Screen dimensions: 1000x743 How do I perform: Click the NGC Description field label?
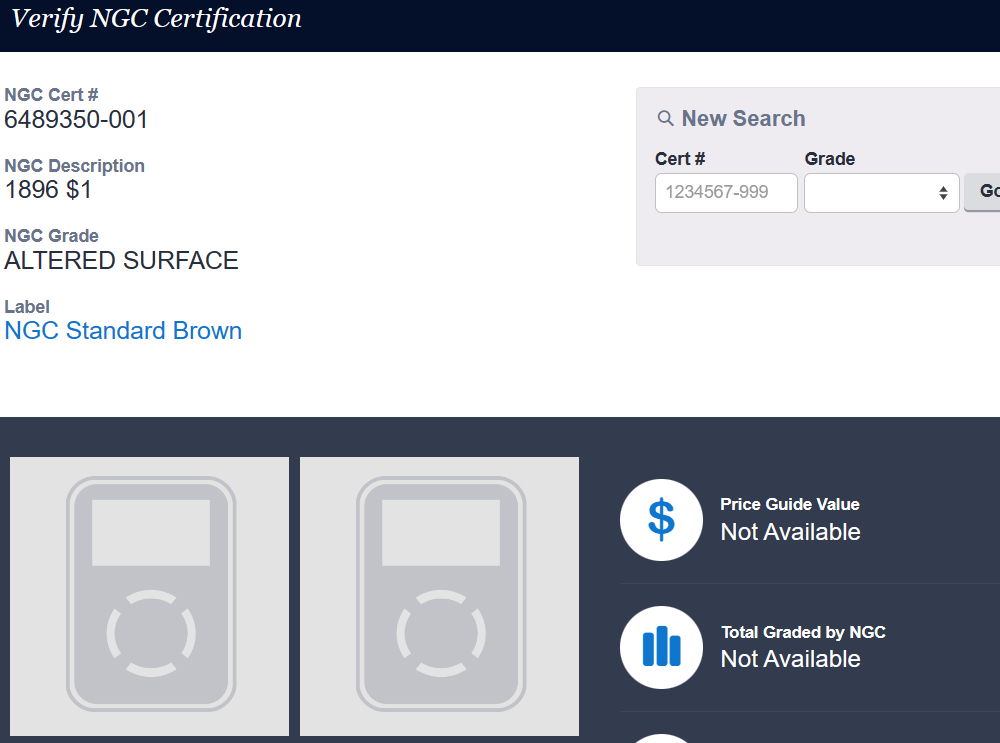[75, 166]
